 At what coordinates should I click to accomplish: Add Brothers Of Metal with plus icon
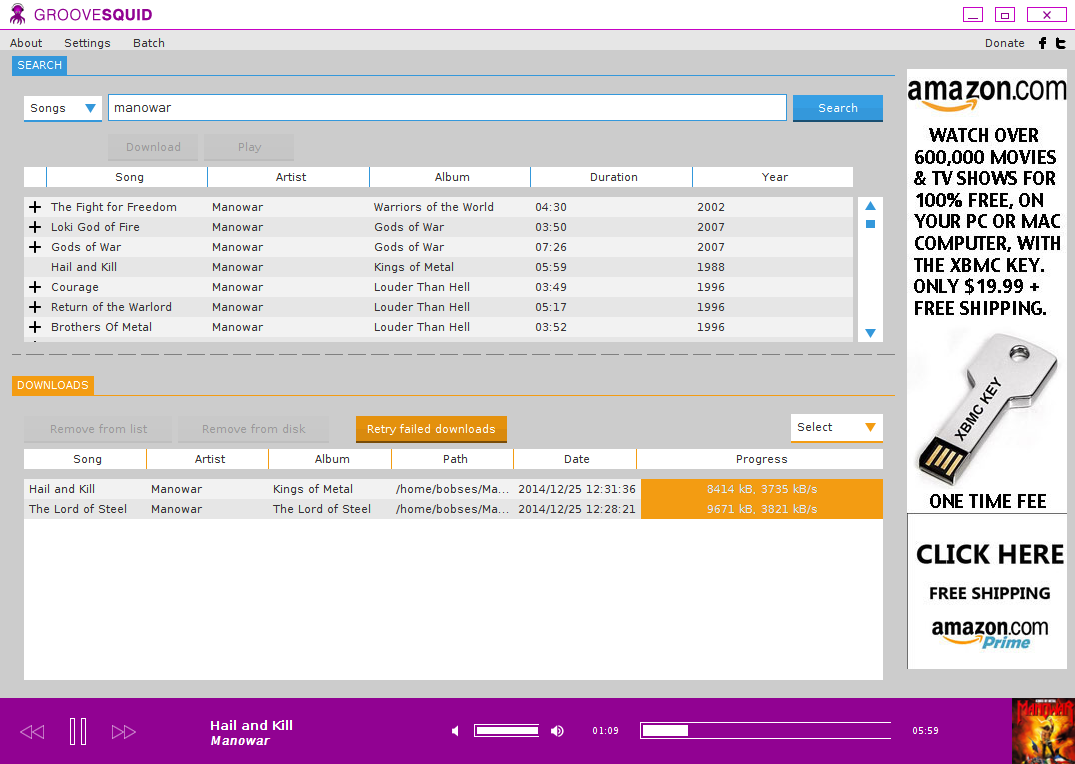pyautogui.click(x=35, y=326)
